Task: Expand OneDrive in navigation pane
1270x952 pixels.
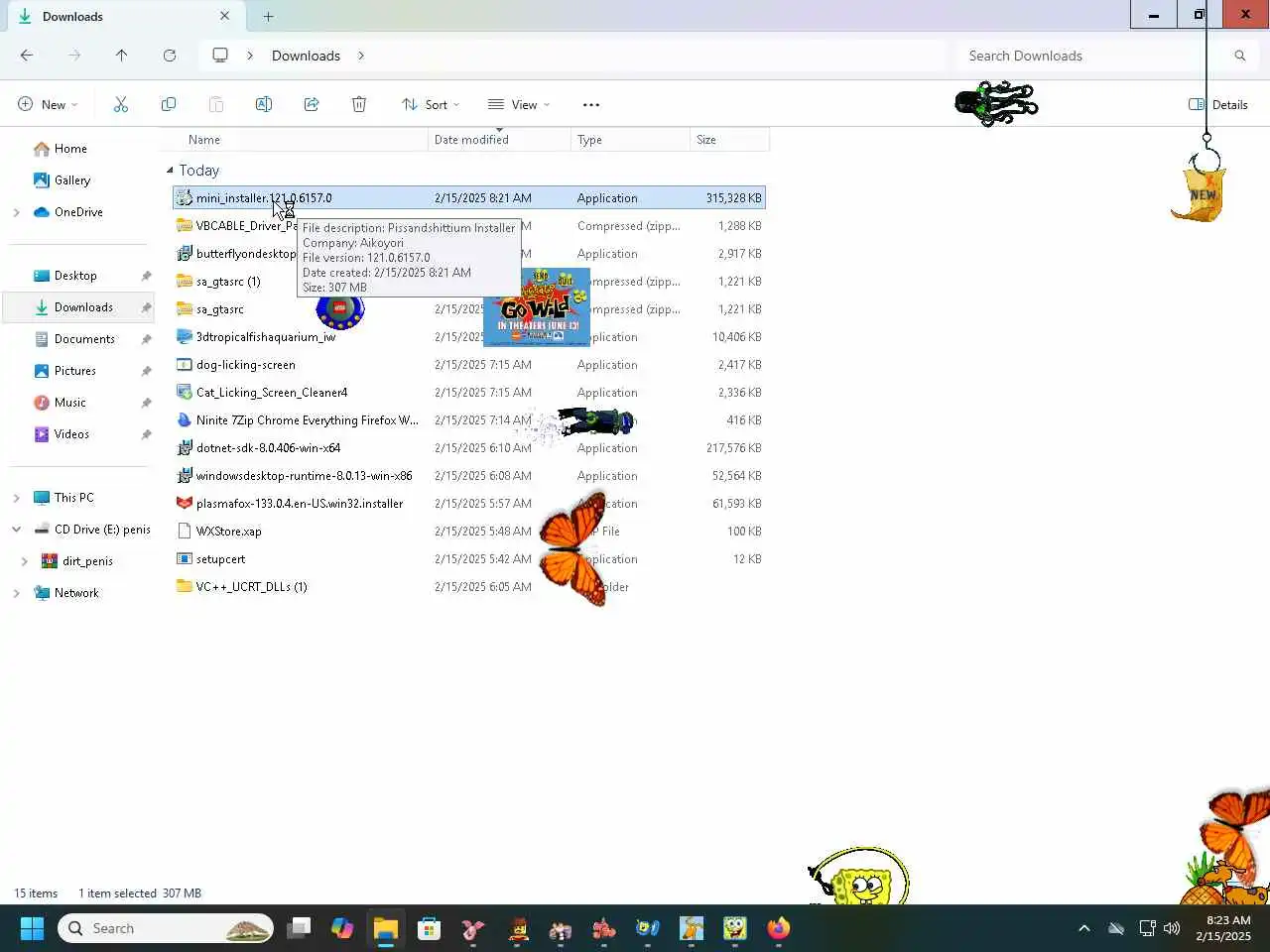Action: (16, 212)
